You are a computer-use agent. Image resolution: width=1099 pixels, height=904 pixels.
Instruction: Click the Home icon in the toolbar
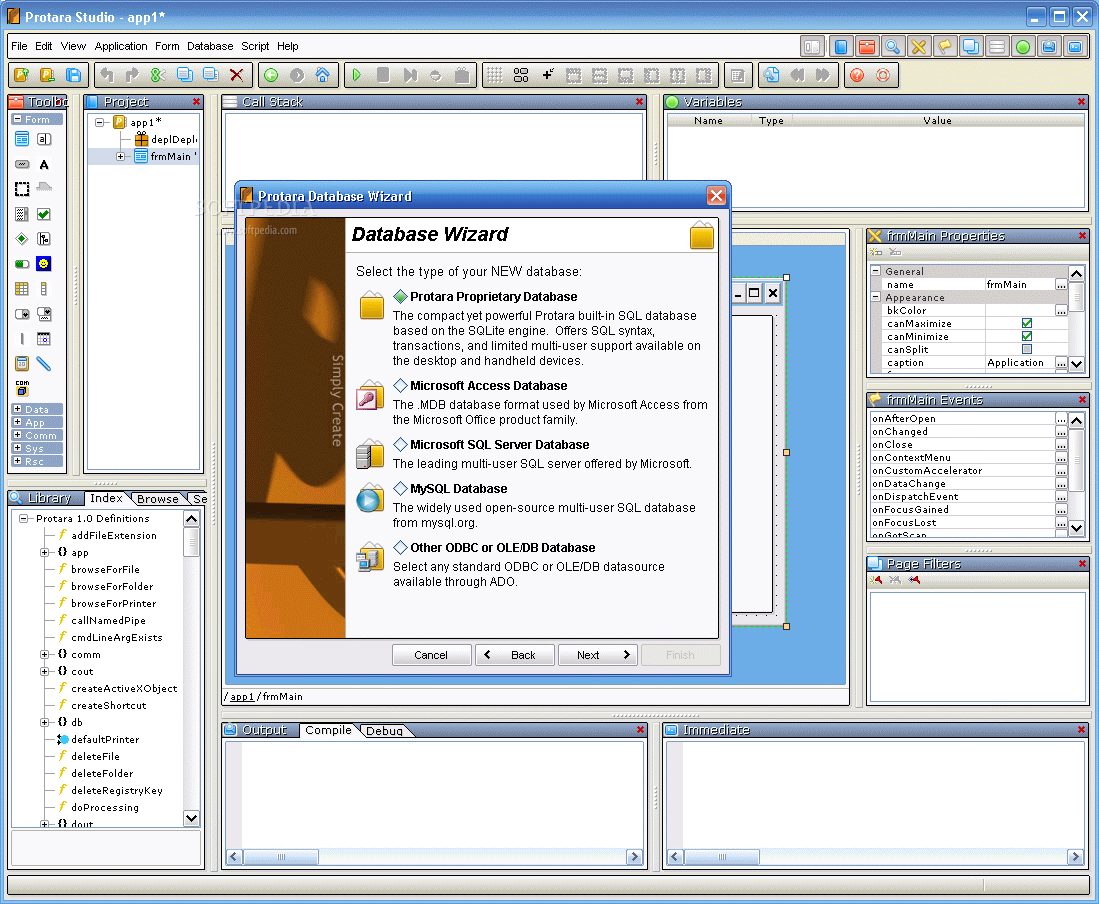point(322,75)
